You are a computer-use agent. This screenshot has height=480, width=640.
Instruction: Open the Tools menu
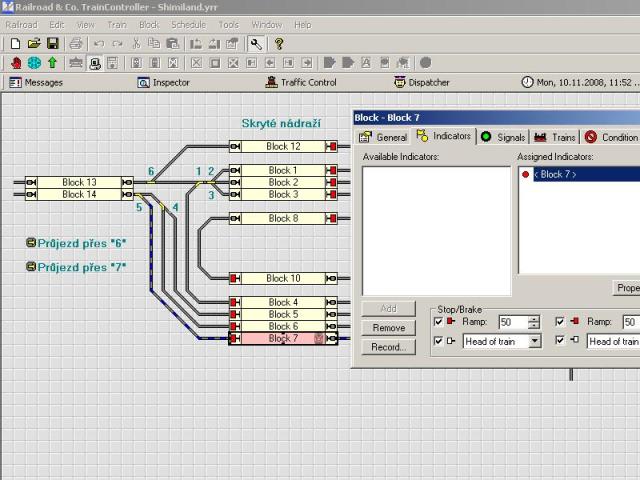pyautogui.click(x=229, y=25)
